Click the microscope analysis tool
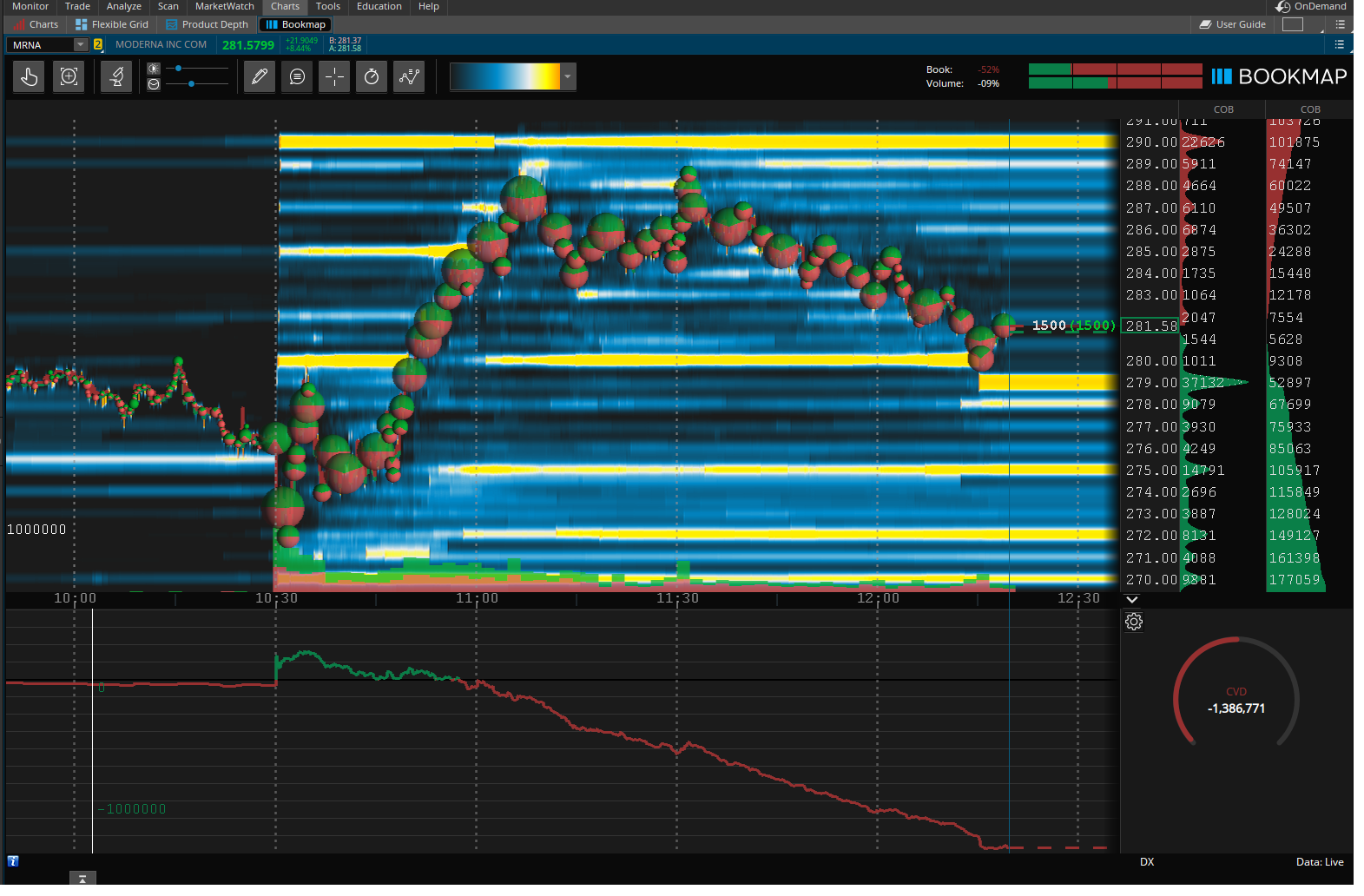Viewport: 1364px width, 896px height. 116,77
